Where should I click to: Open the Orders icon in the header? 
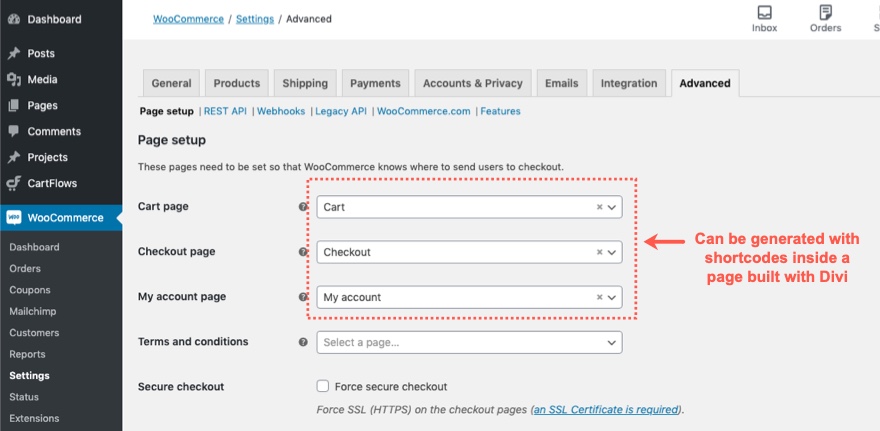(825, 13)
